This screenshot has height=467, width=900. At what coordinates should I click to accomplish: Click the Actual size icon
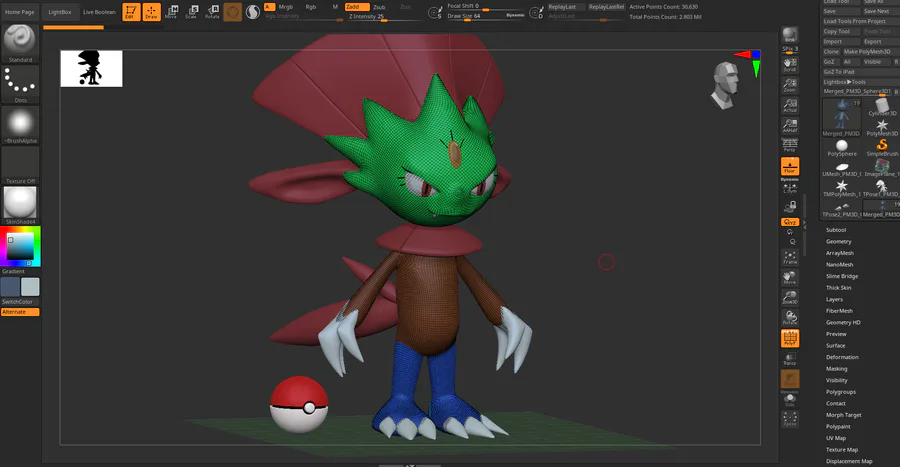[x=790, y=105]
